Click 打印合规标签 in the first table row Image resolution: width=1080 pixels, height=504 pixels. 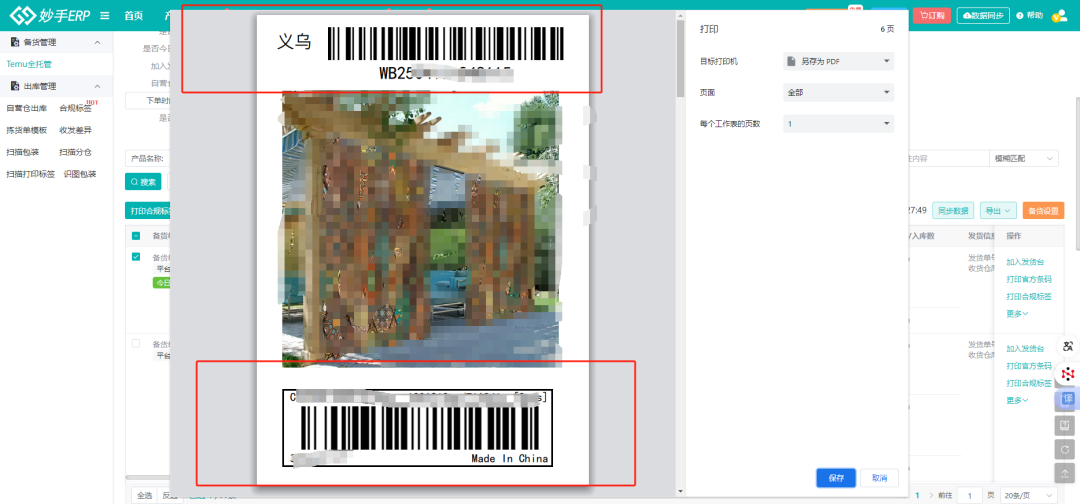pos(1029,297)
